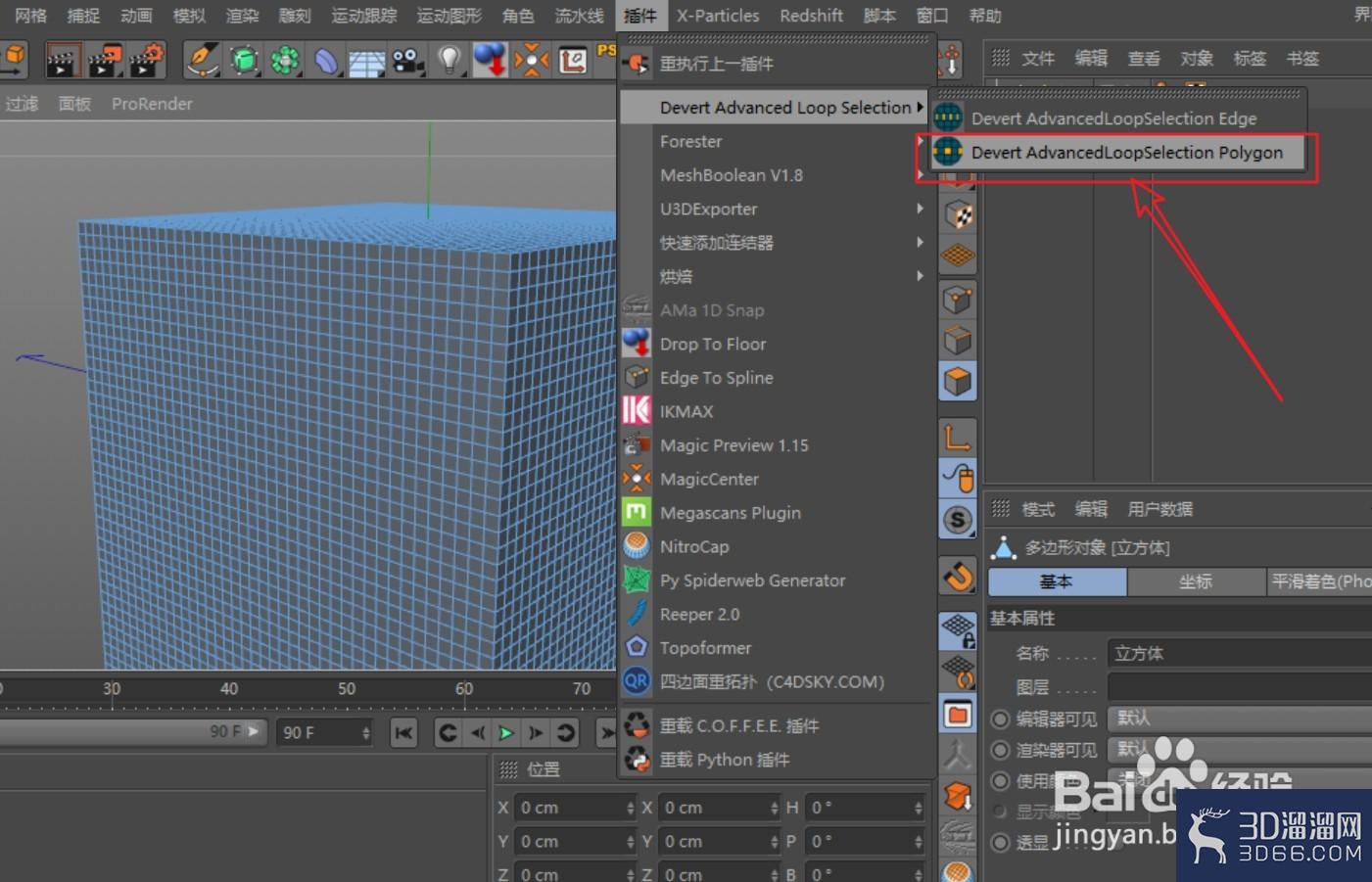Screen dimensions: 1372x882
Task: Toggle the 透显 radio circle
Action: [x=1000, y=843]
